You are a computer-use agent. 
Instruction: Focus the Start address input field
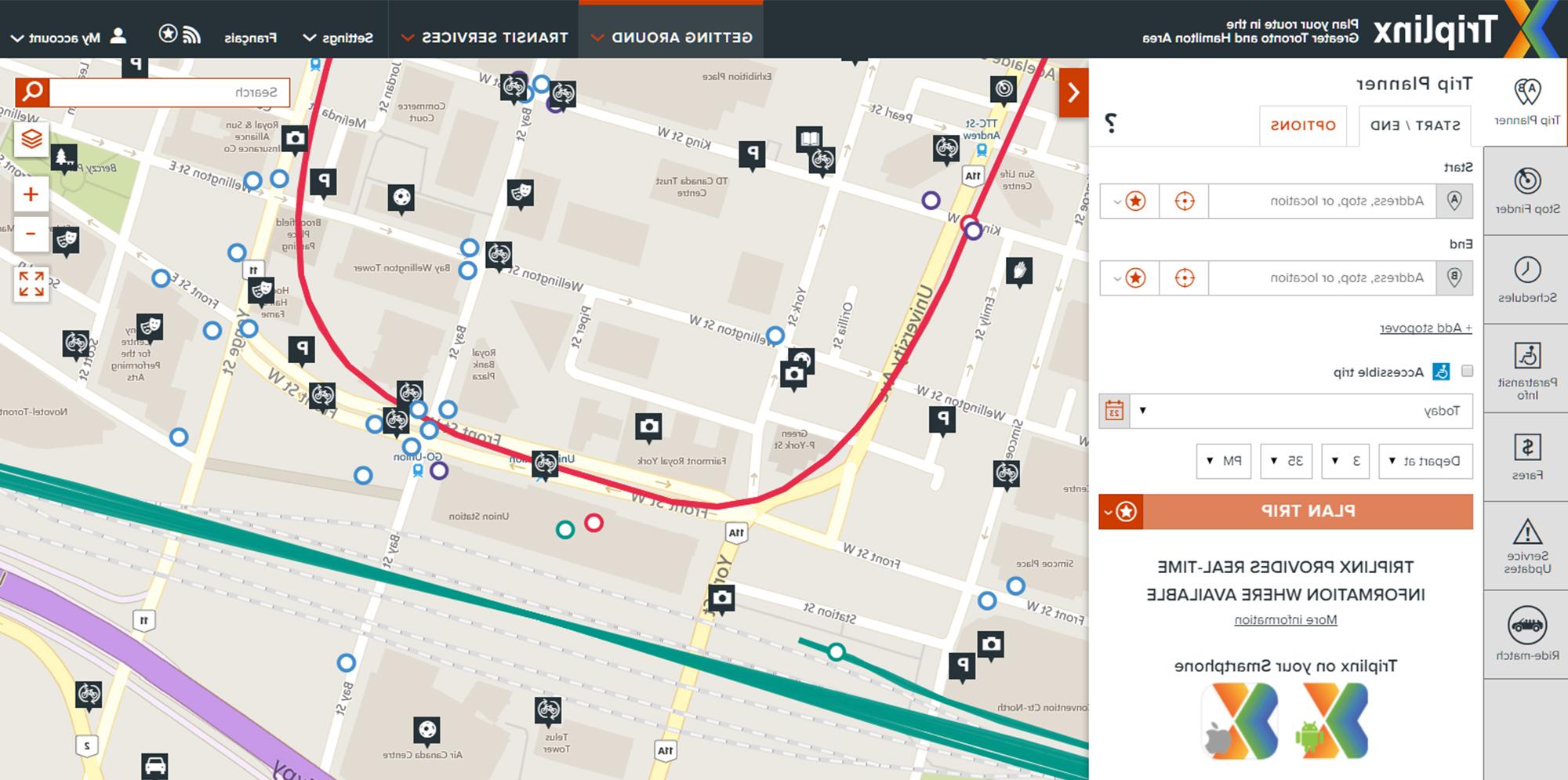tap(1322, 201)
